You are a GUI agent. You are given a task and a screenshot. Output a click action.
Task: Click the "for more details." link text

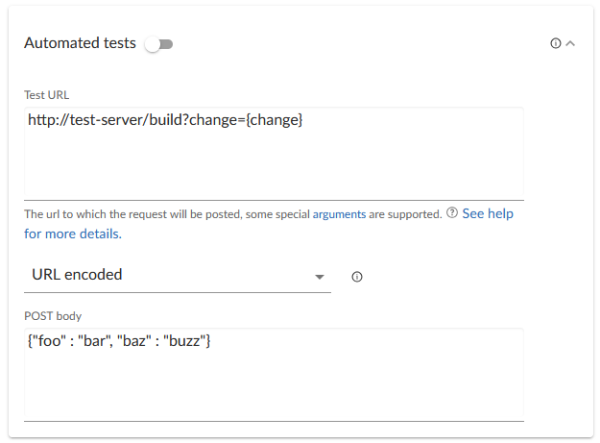pyautogui.click(x=73, y=234)
